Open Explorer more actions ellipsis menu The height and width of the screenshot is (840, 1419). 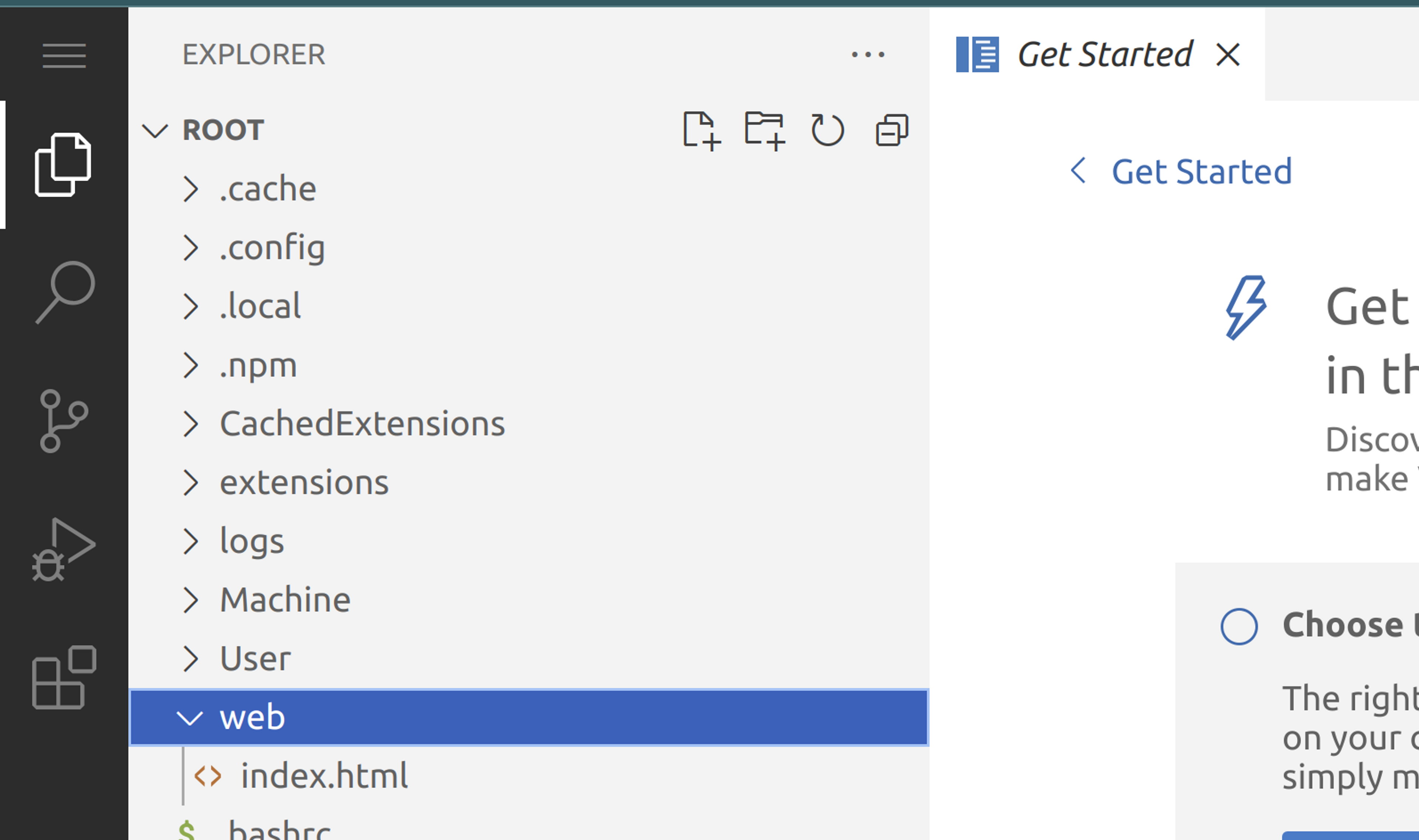pos(868,55)
